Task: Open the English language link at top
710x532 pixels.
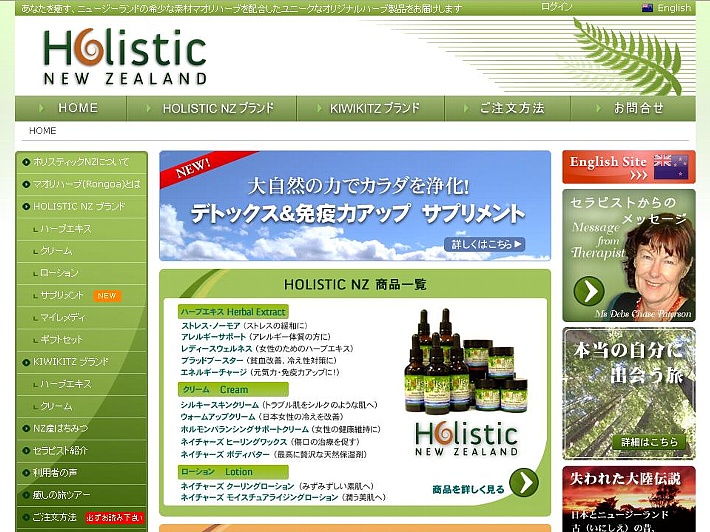Action: pyautogui.click(x=674, y=8)
